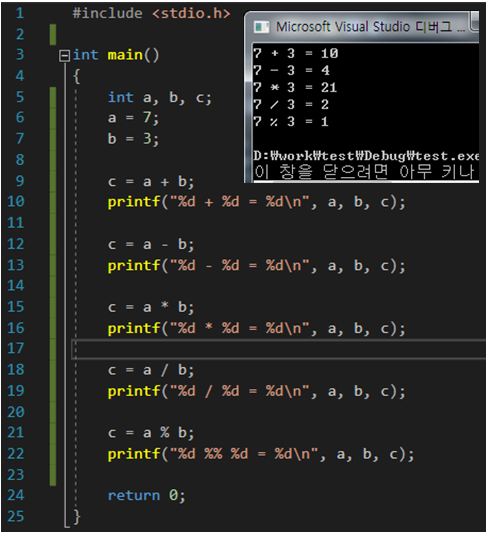The height and width of the screenshot is (533, 487).
Task: Click the 'c = a % b;' statement
Action: pos(151,433)
